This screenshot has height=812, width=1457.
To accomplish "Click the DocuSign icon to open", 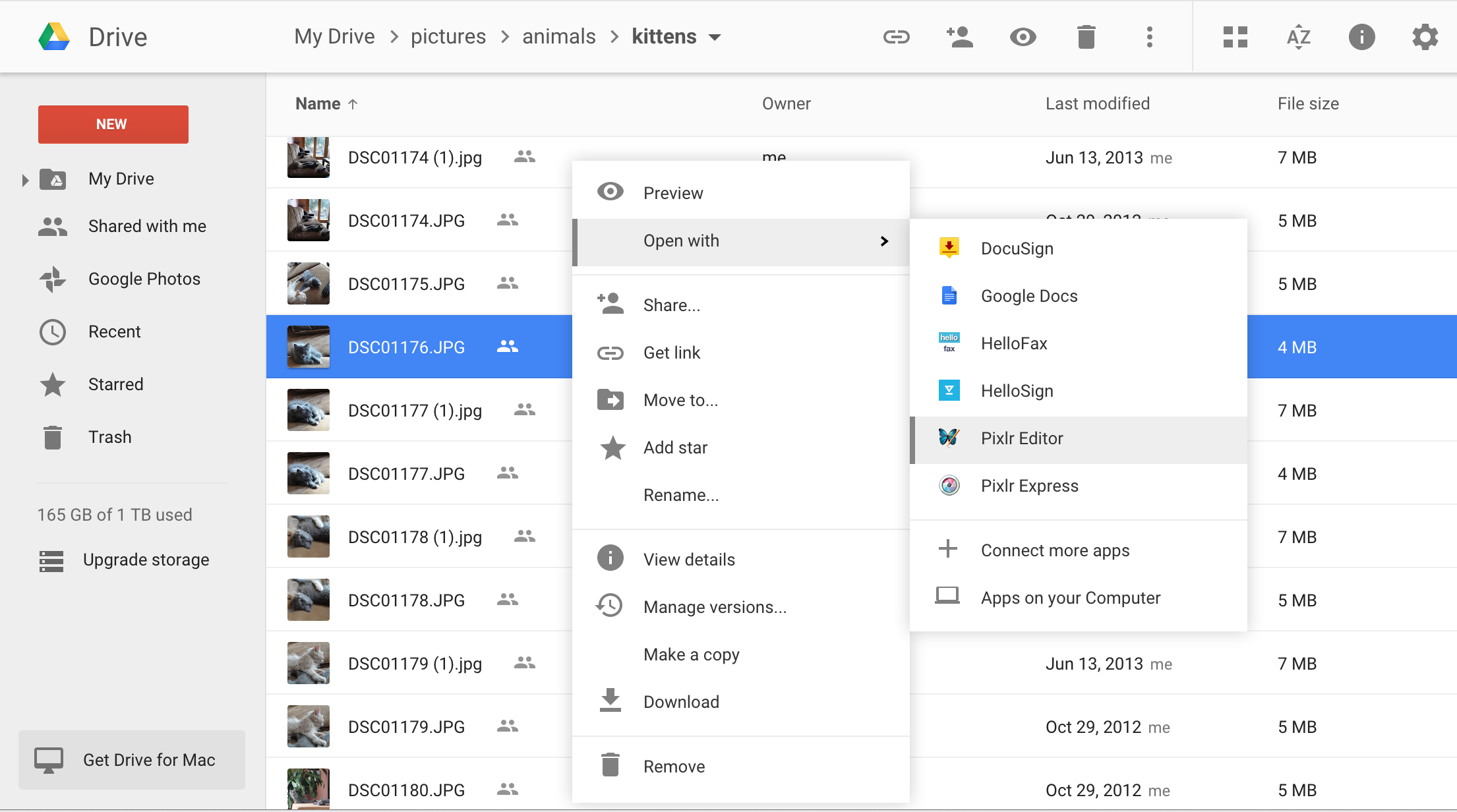I will pyautogui.click(x=949, y=247).
